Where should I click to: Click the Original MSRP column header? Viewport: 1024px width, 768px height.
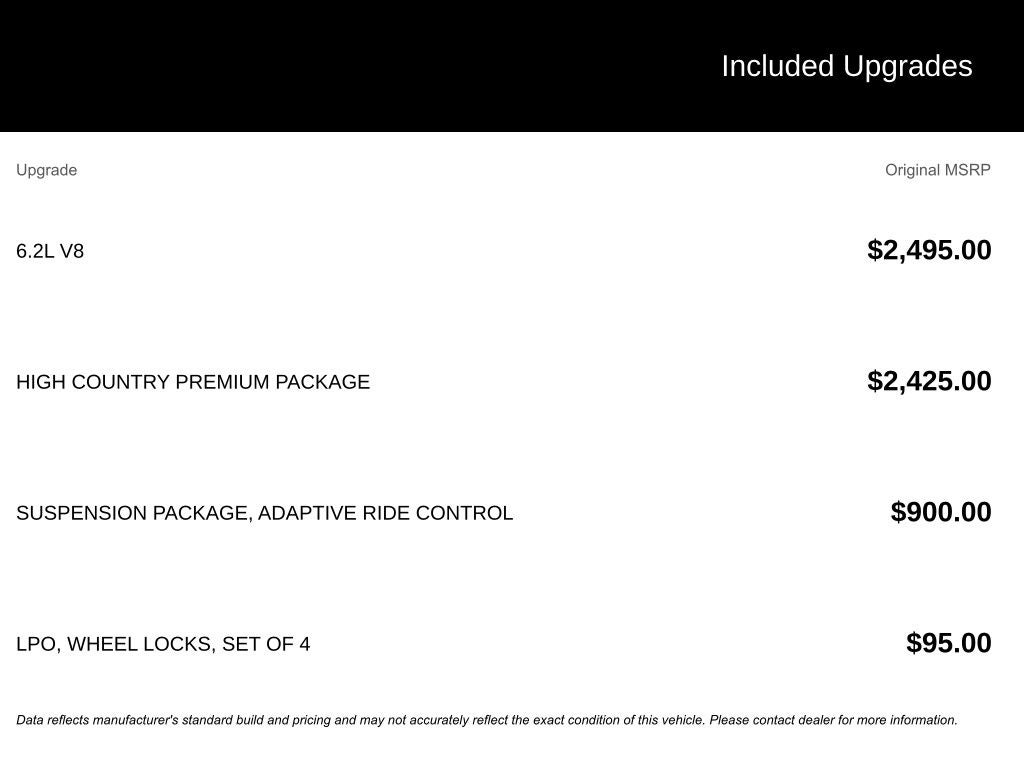[937, 170]
